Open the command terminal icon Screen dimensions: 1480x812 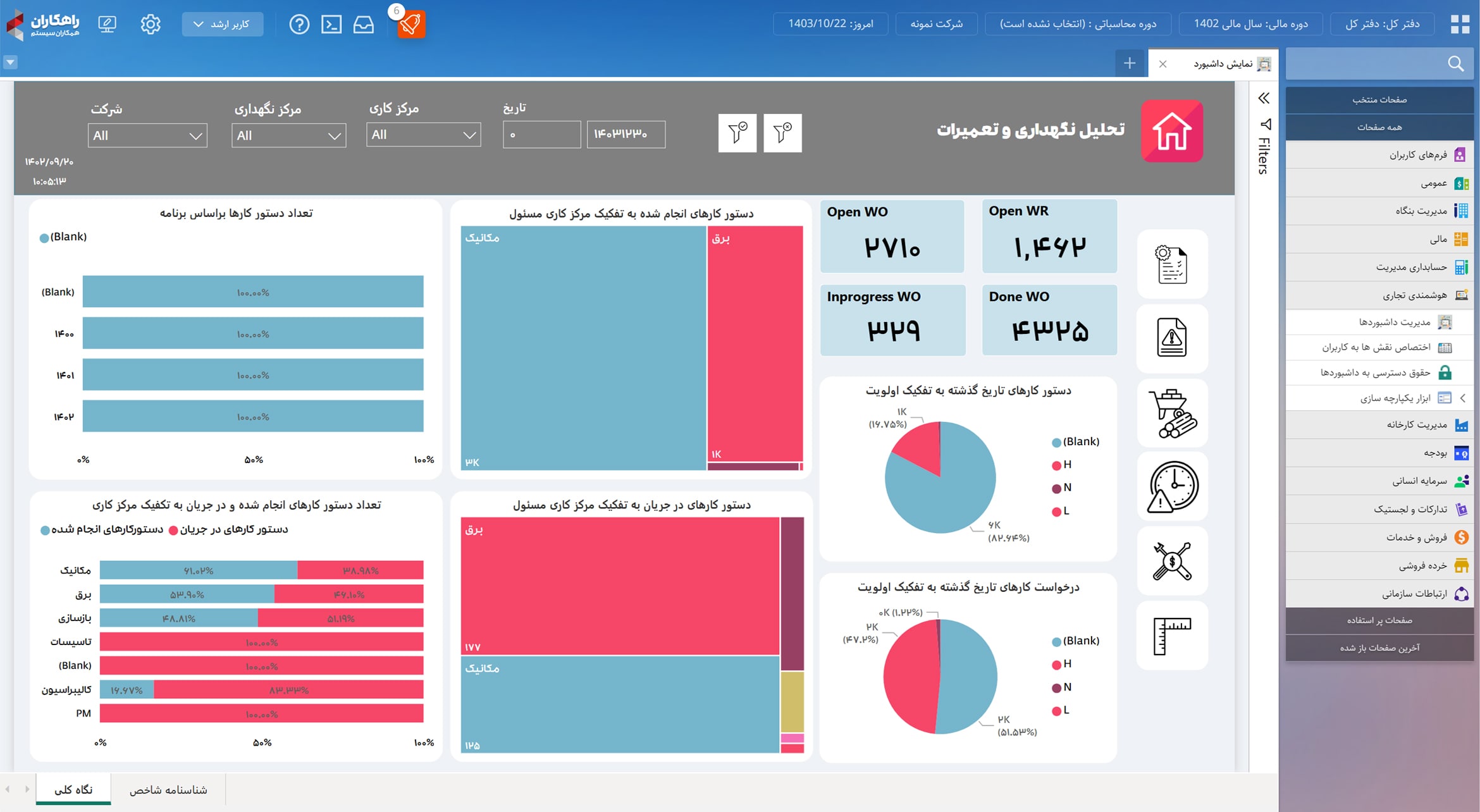(x=331, y=25)
